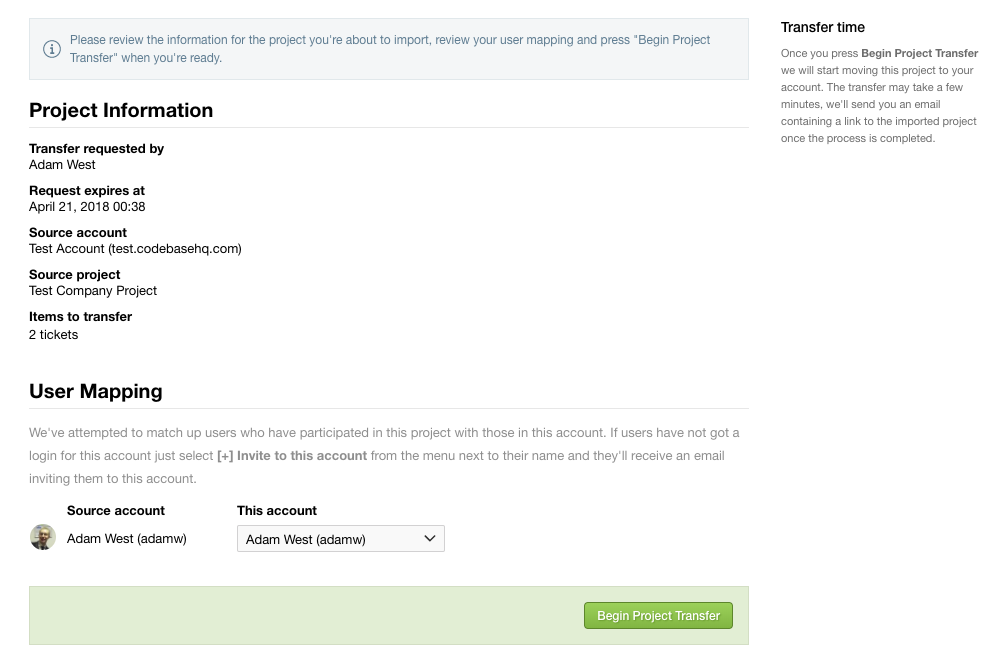Click the Test Account (test.codebasehq.com) text
The image size is (995, 662).
pyautogui.click(x=135, y=249)
